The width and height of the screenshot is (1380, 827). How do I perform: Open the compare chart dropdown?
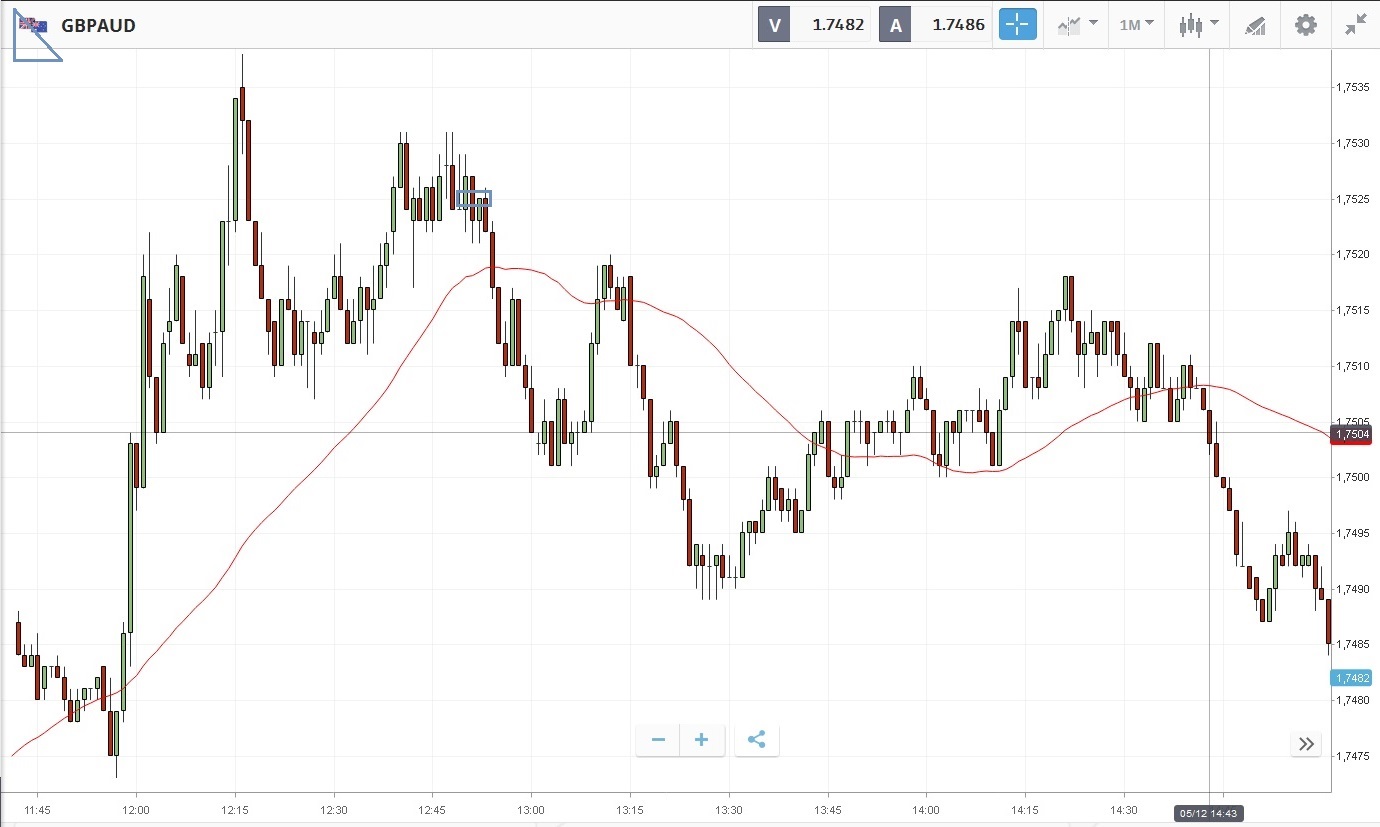pyautogui.click(x=1077, y=25)
